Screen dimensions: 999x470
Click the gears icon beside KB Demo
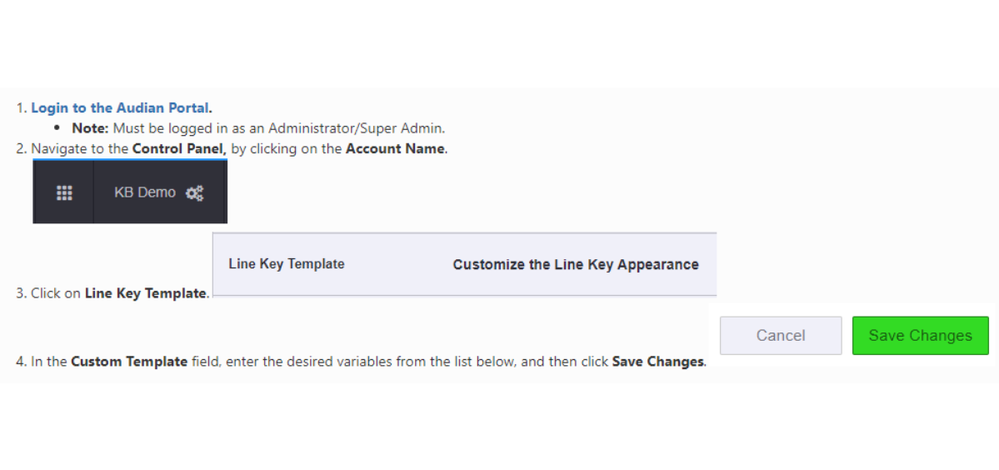[x=194, y=193]
